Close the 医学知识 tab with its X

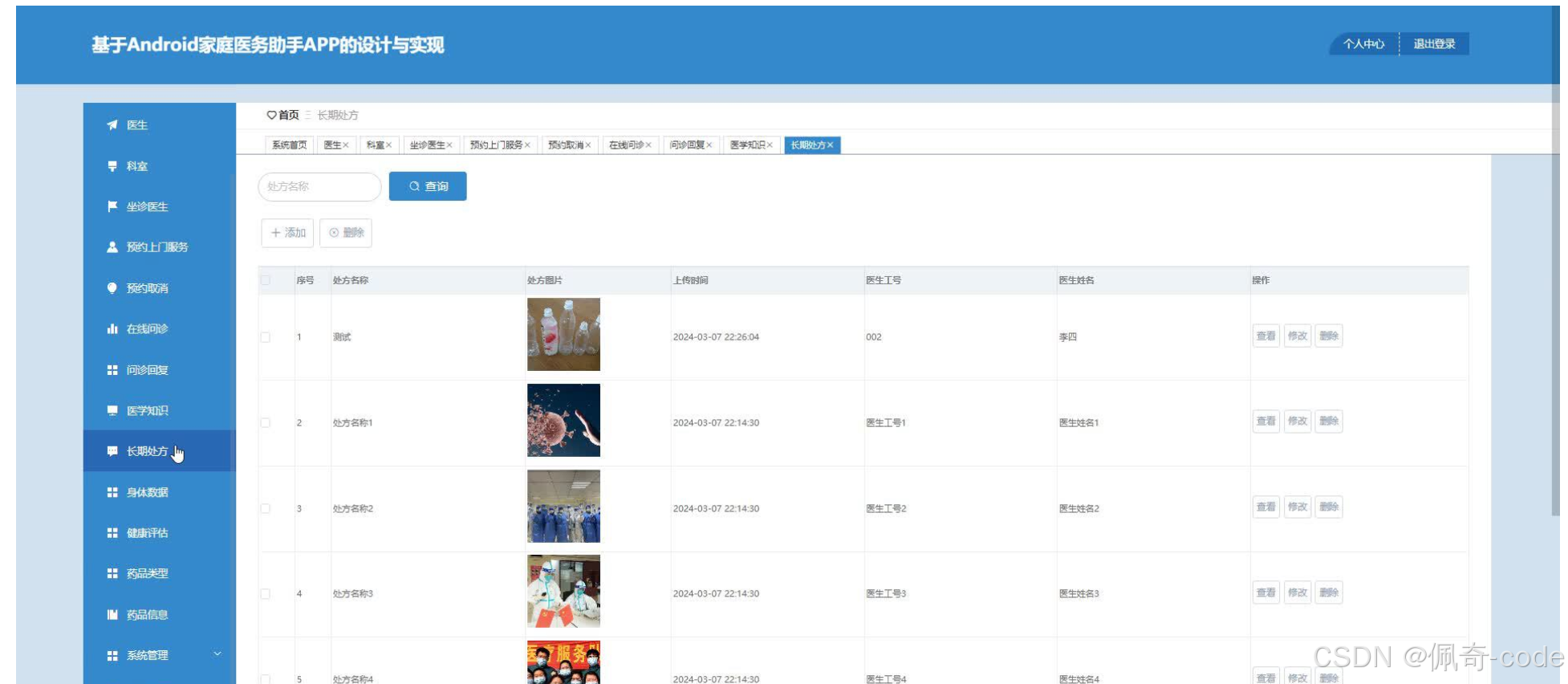770,145
